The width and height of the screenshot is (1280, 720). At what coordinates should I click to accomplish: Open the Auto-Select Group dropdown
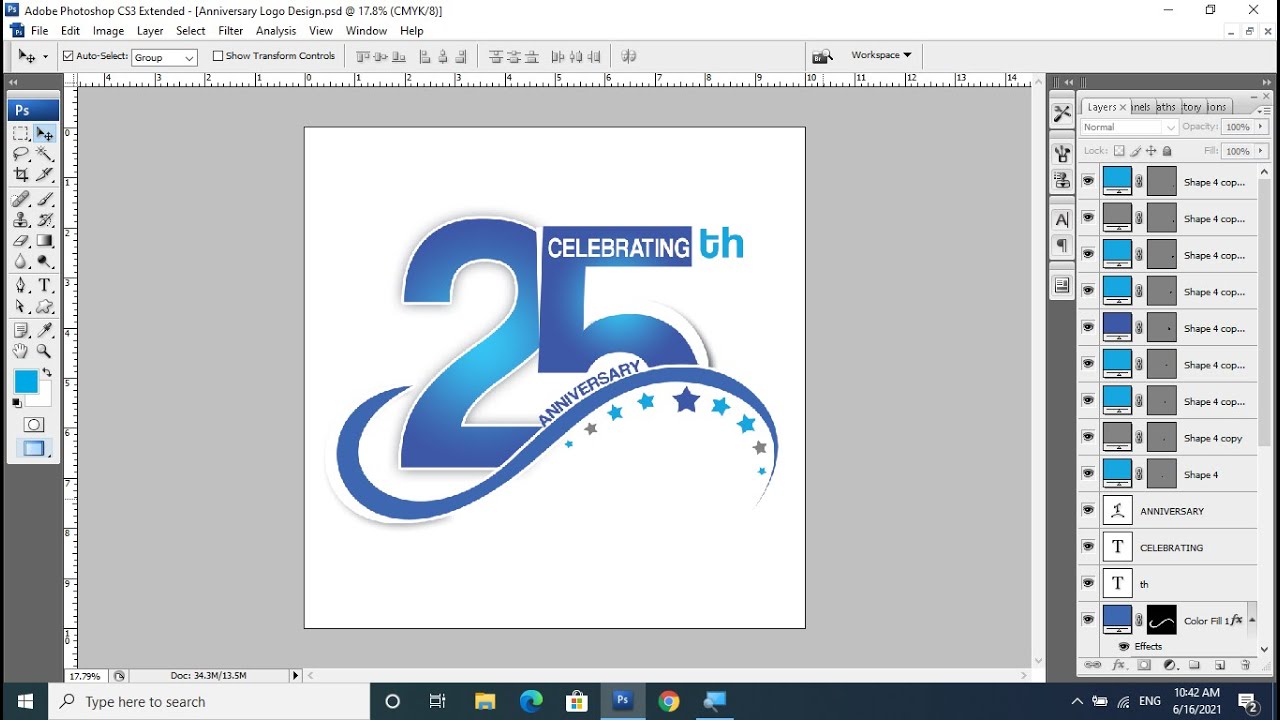pyautogui.click(x=164, y=58)
